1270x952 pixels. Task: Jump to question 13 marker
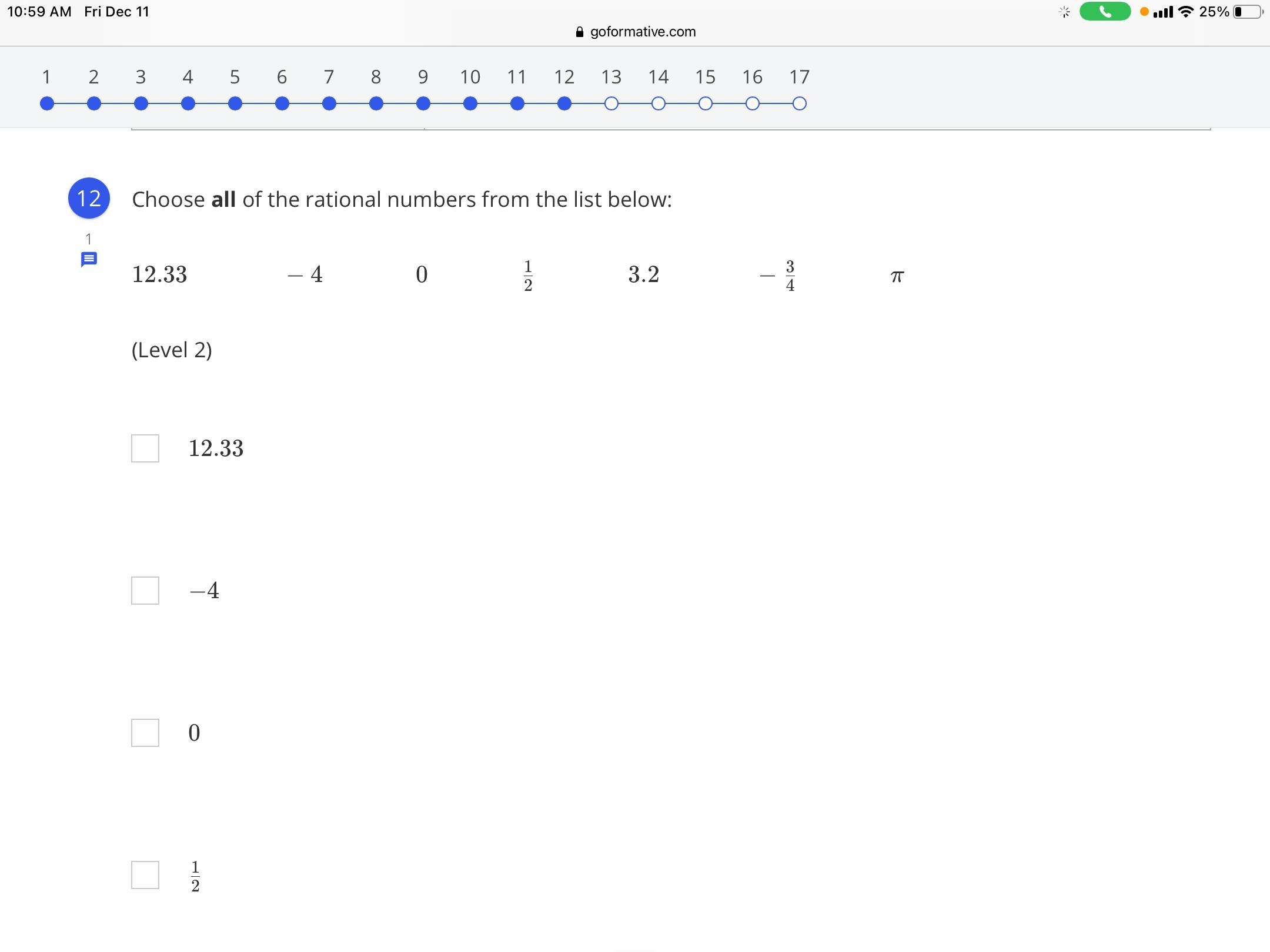coord(611,103)
